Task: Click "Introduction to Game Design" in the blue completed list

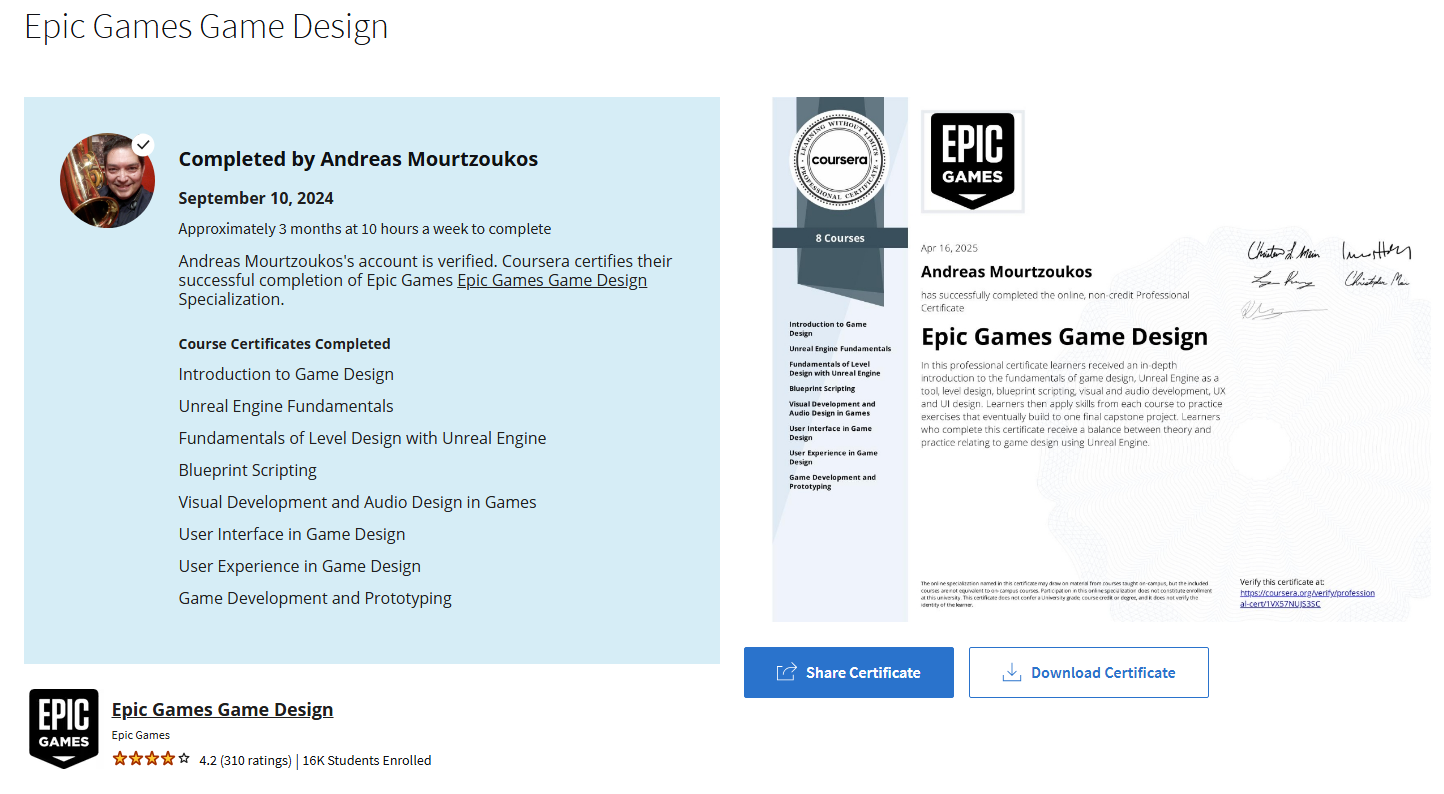Action: click(286, 374)
